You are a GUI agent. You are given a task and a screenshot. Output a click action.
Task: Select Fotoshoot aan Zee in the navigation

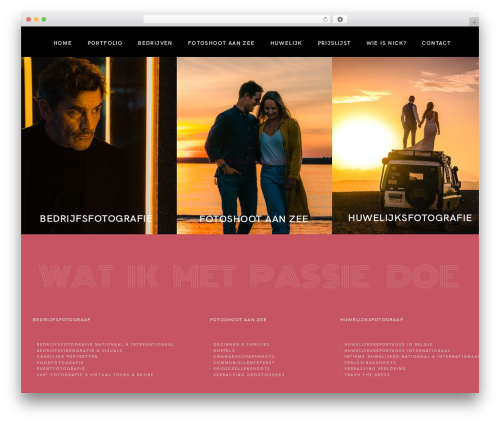(221, 43)
